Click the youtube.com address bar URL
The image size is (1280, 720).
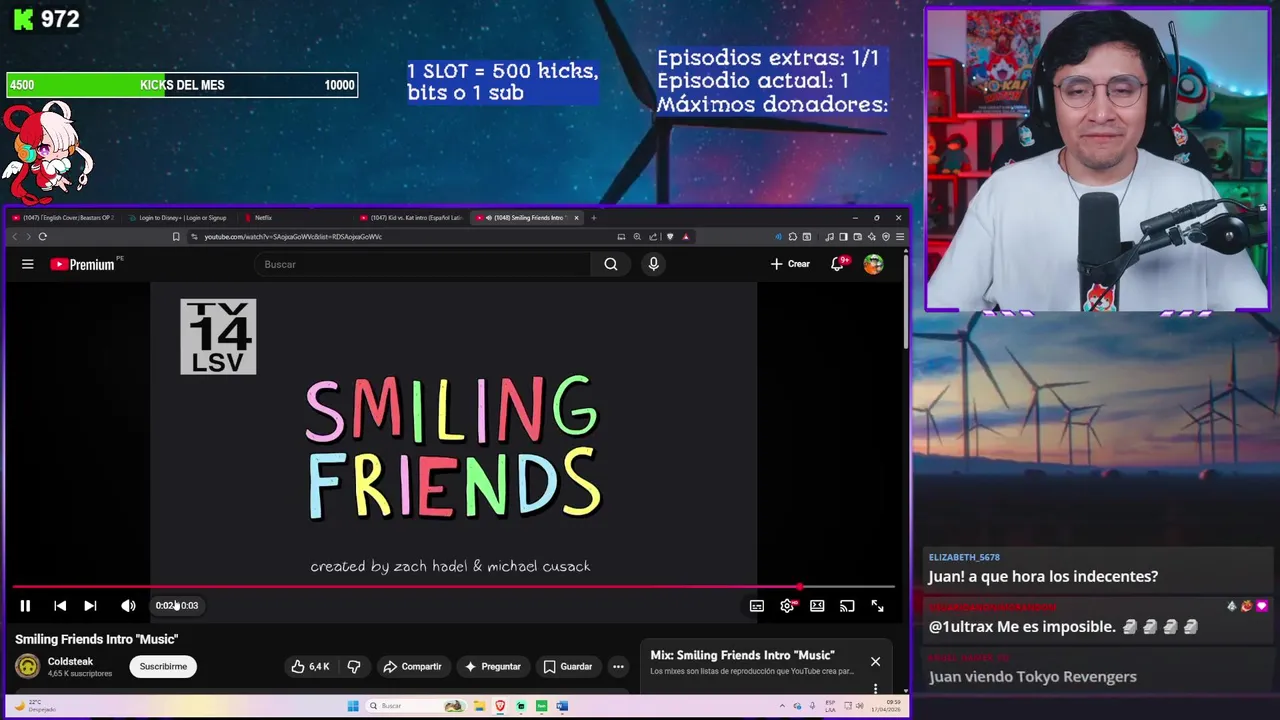(x=293, y=237)
